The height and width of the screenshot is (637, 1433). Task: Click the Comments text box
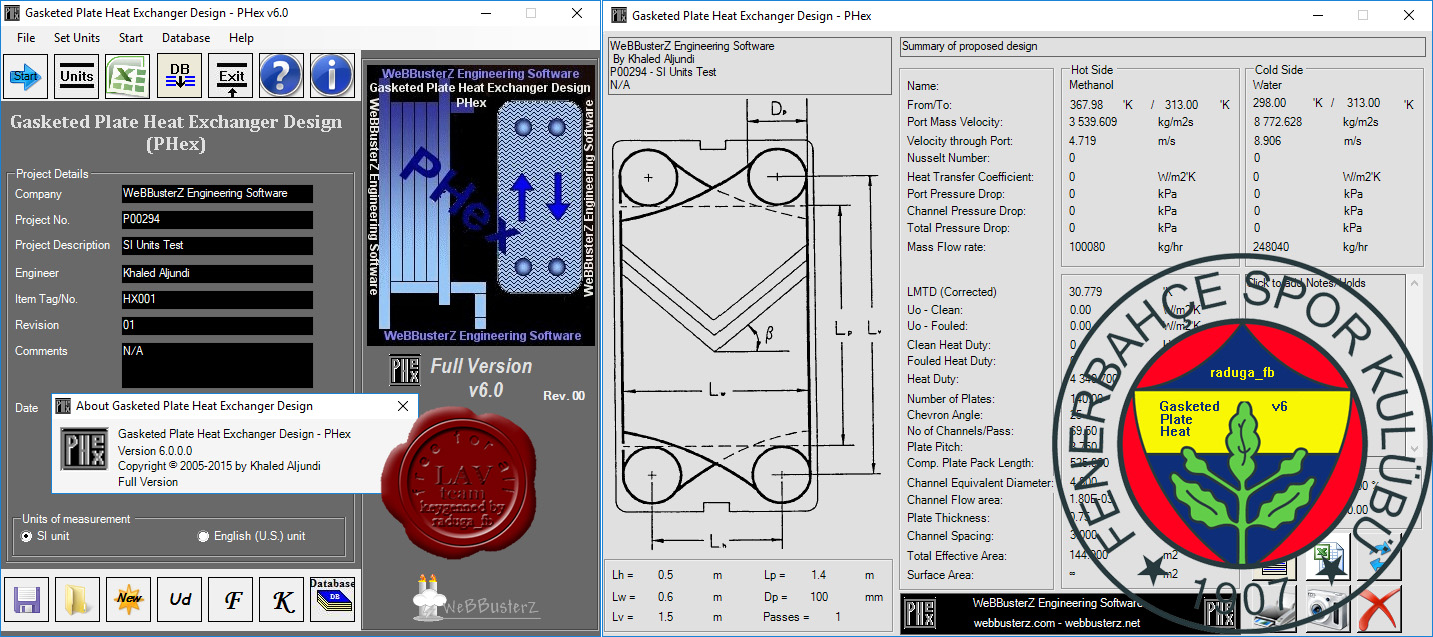tap(217, 365)
